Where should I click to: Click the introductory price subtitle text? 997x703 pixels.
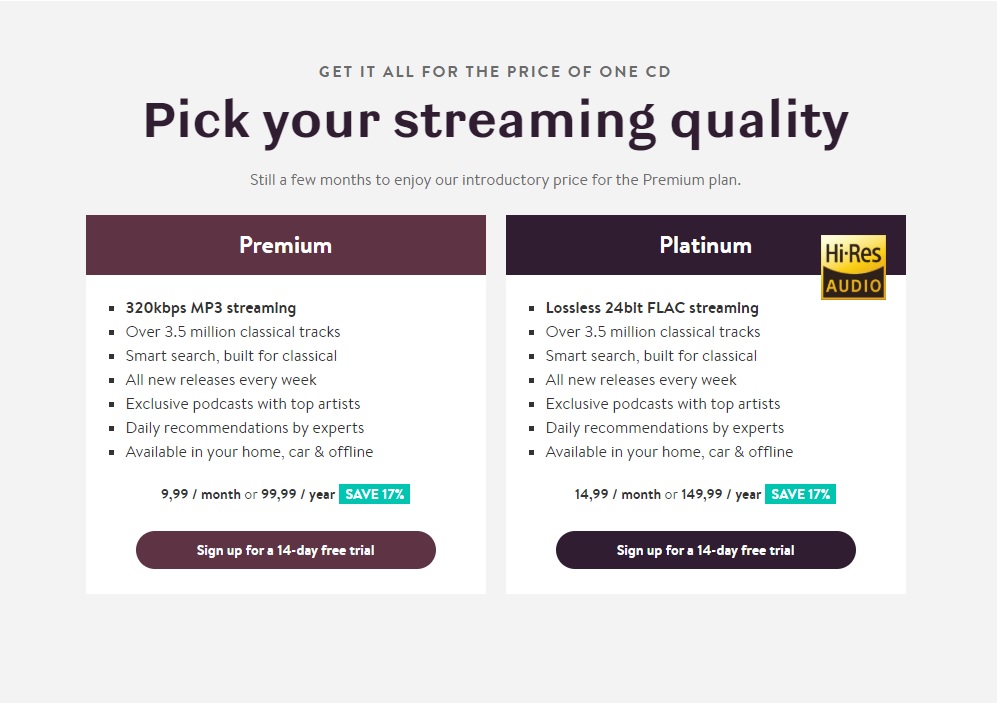(495, 181)
